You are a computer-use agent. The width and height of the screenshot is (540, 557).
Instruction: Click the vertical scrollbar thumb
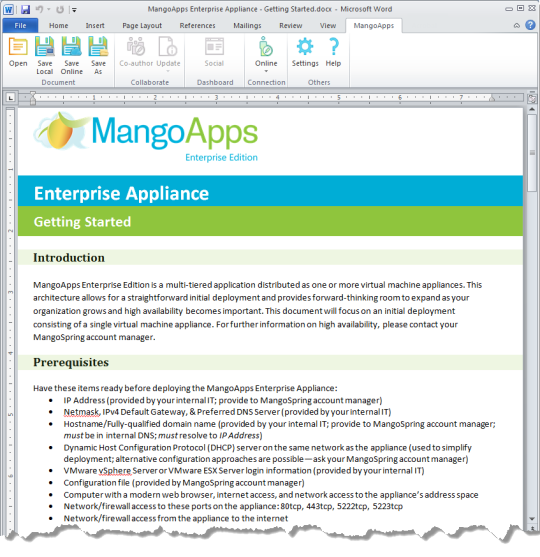[x=532, y=153]
